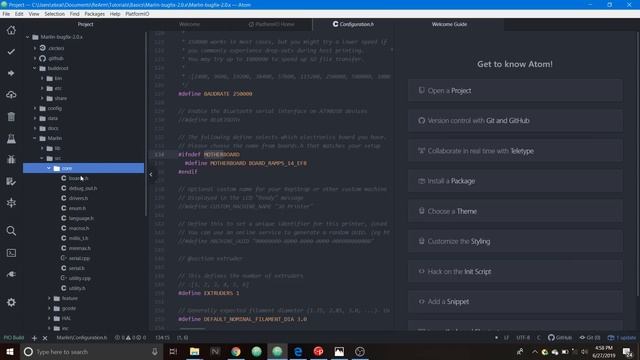Expand the .github folder
Viewport: 640px width, 360px height.
pyautogui.click(x=35, y=58)
